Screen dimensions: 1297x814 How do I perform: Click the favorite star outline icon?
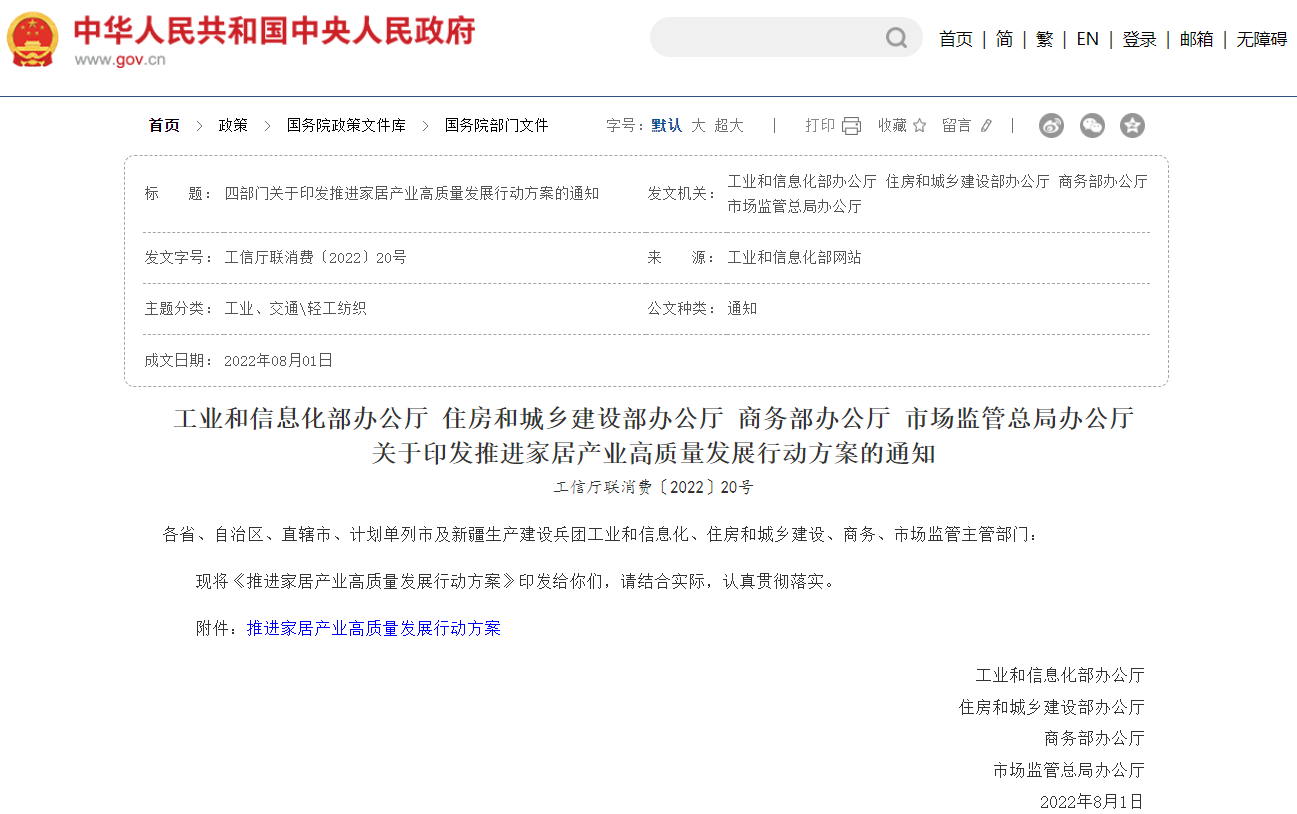pos(919,125)
